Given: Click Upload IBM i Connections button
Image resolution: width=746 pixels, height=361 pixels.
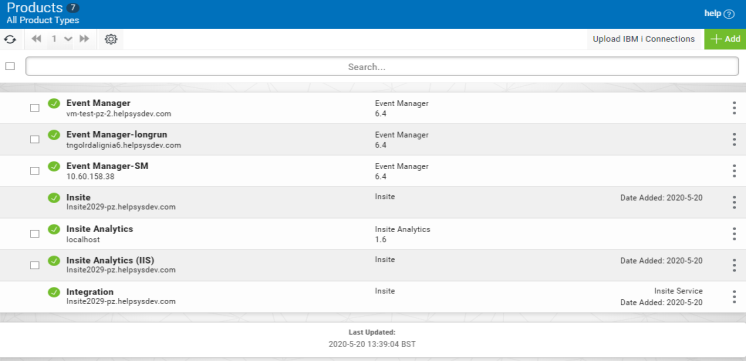Looking at the screenshot, I should coord(644,39).
